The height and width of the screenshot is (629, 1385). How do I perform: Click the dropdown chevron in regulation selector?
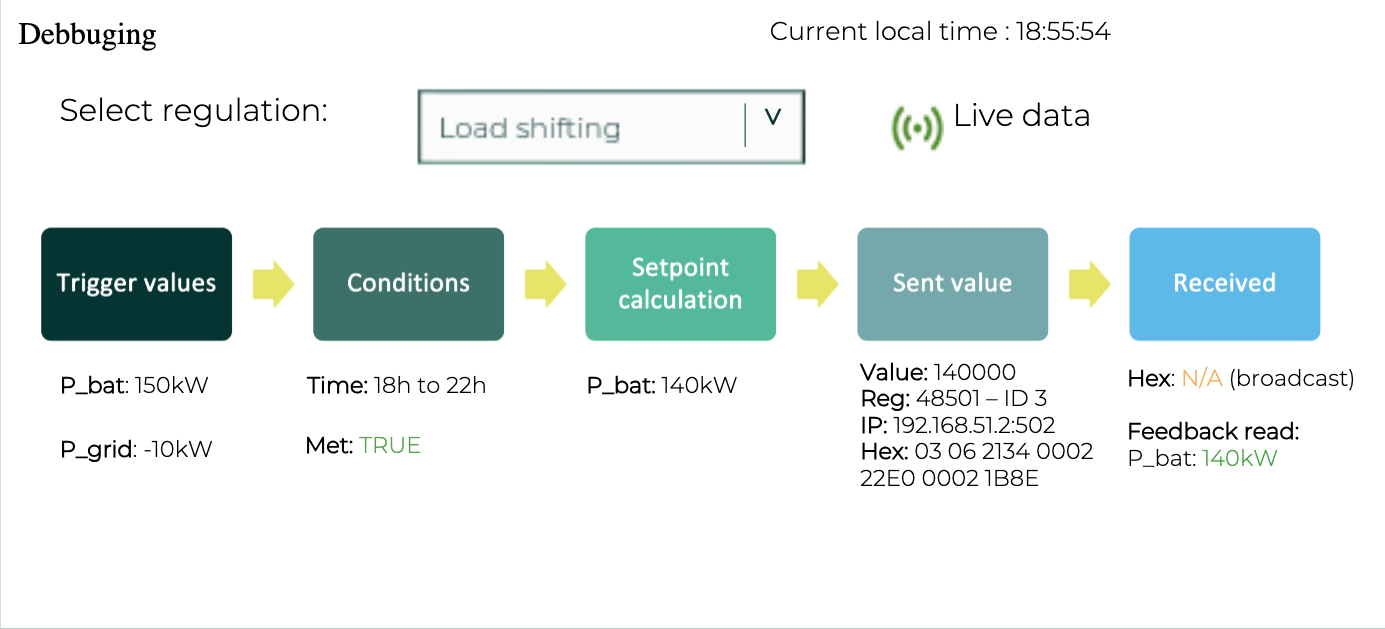[x=772, y=117]
